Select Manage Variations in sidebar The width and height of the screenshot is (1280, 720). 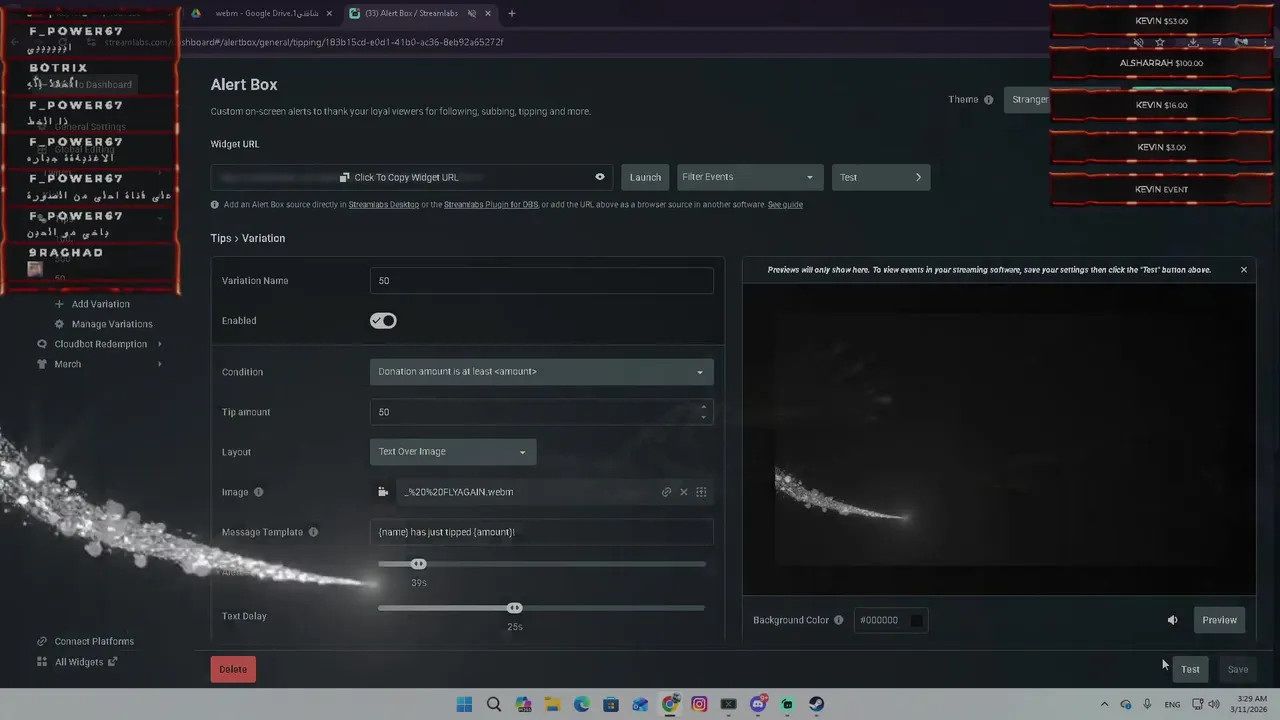click(x=112, y=324)
